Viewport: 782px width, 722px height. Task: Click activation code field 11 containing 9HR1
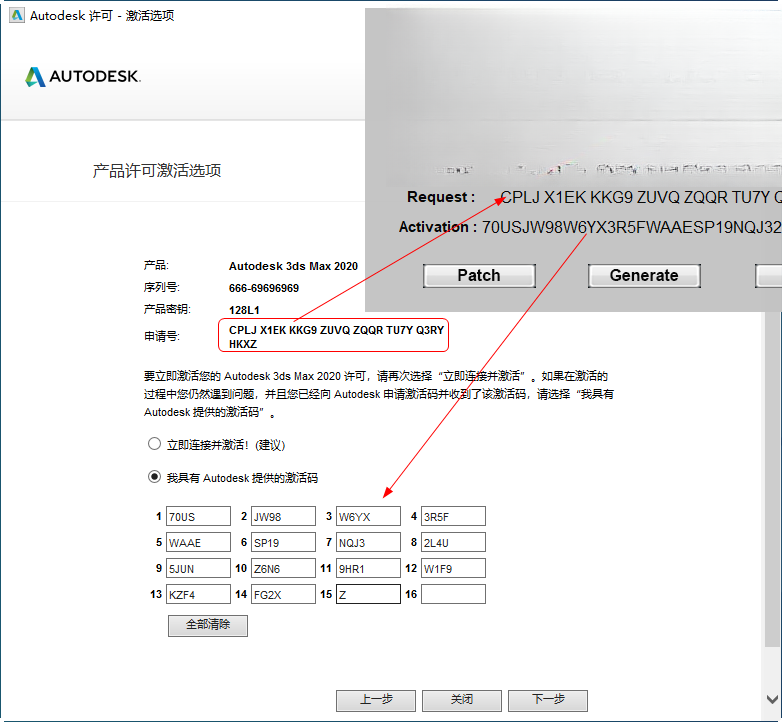368,568
